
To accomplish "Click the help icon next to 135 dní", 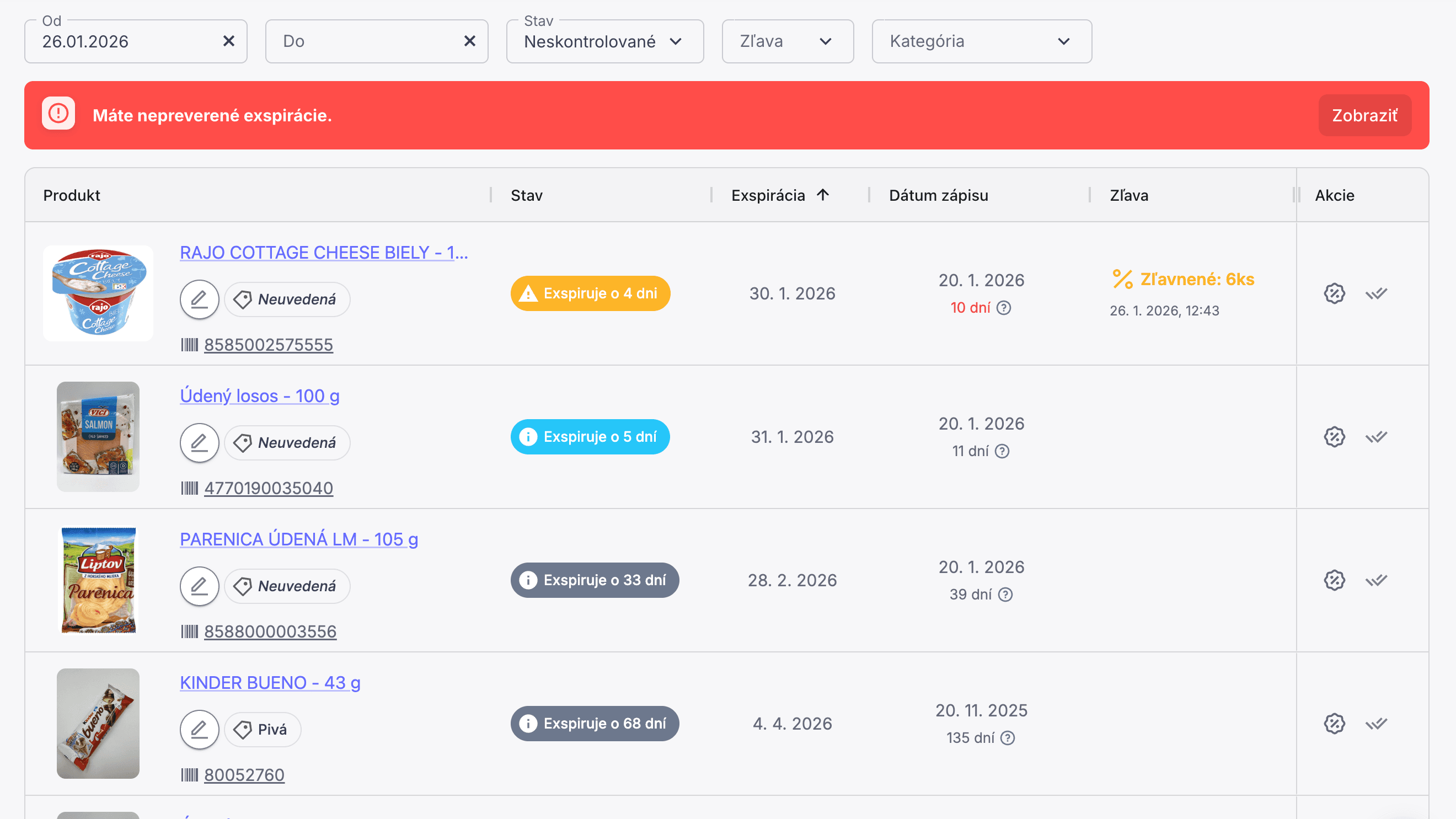I will (x=1007, y=737).
